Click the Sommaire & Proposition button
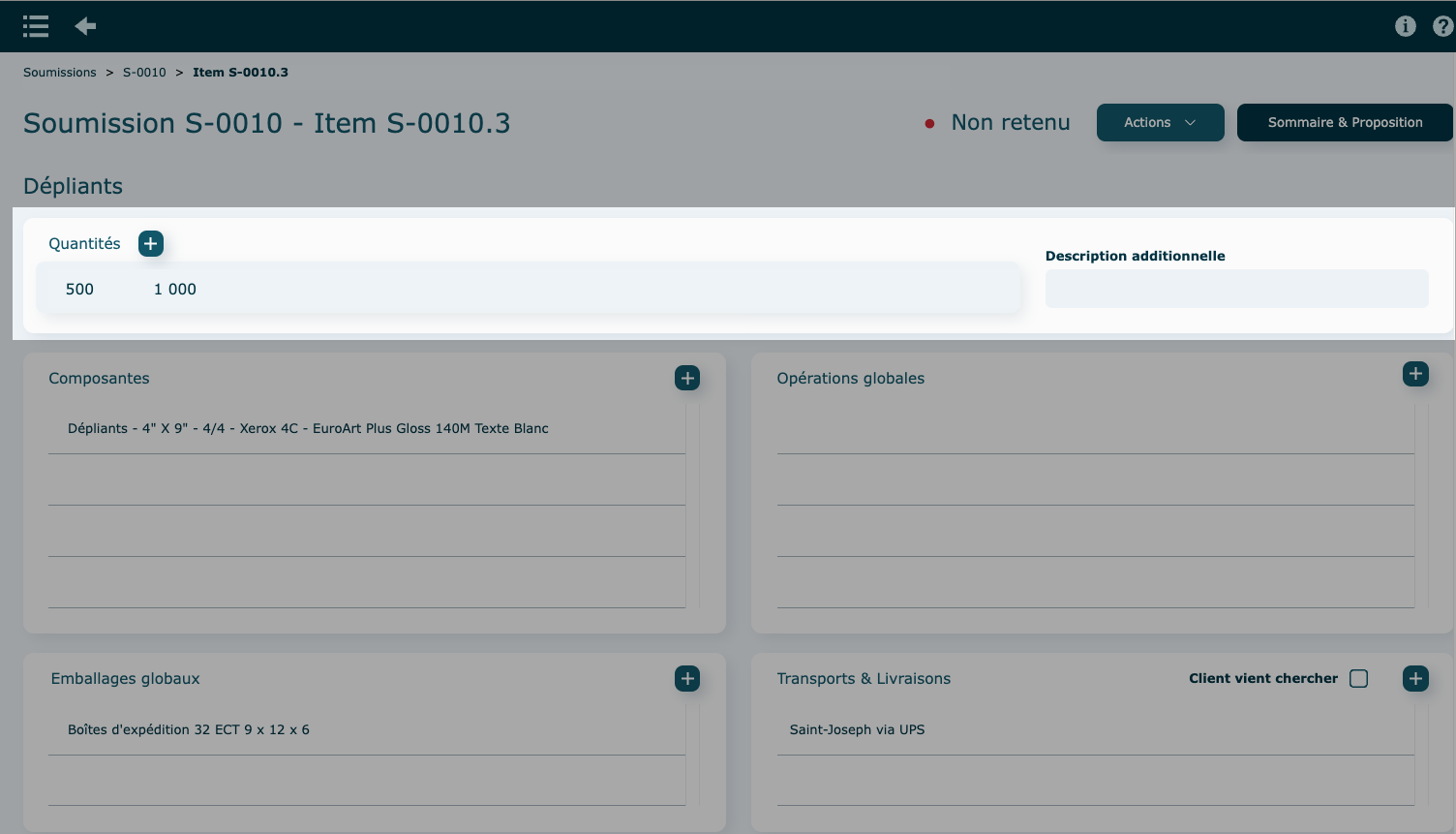 (1344, 123)
